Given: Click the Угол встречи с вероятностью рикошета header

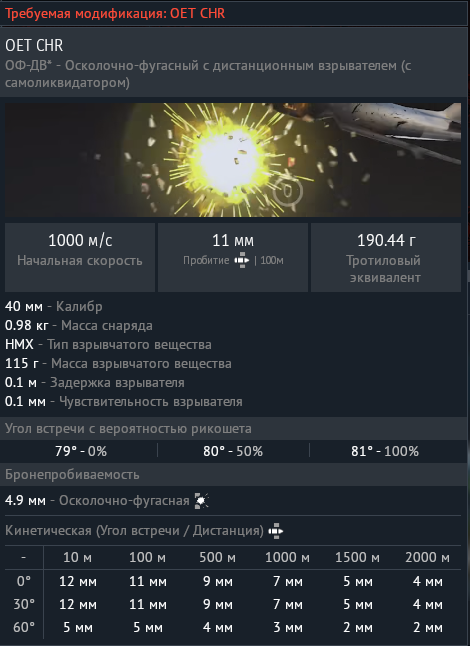Looking at the screenshot, I should pos(128,428).
